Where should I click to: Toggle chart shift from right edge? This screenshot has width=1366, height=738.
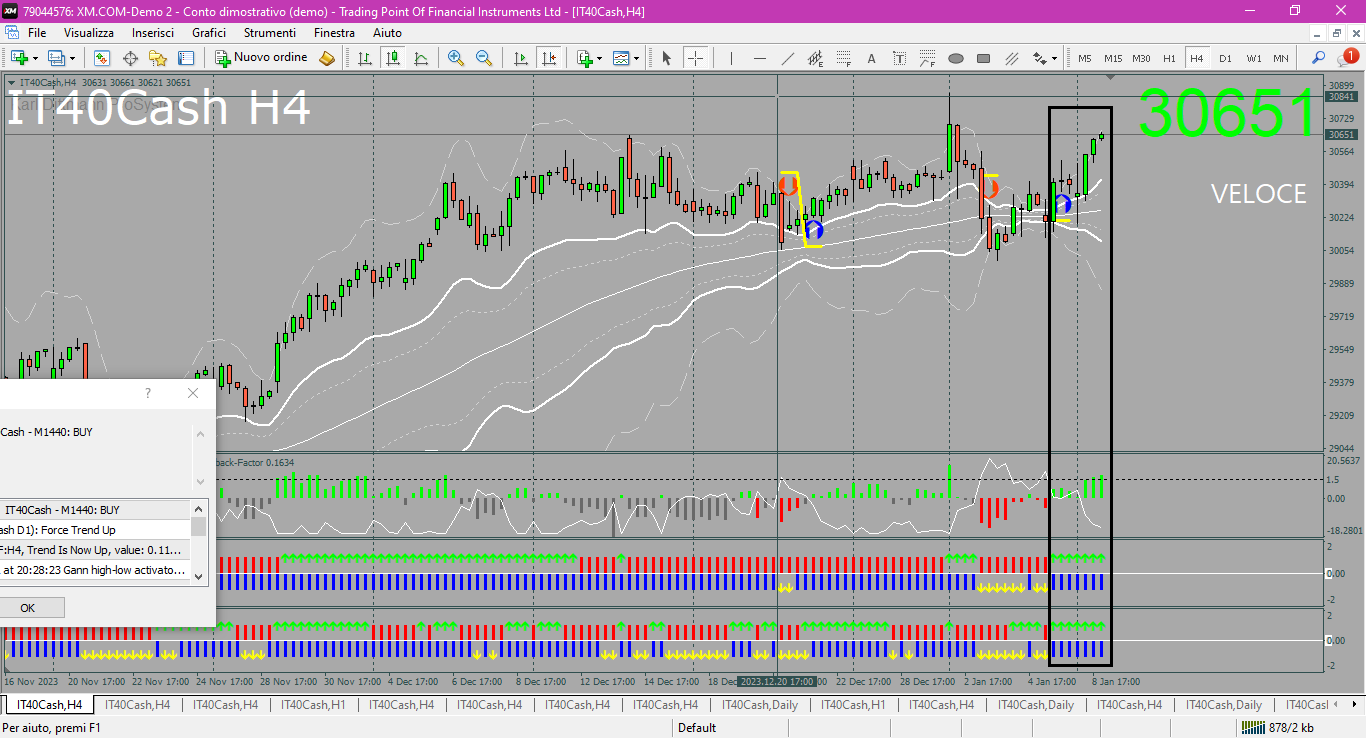(x=548, y=58)
